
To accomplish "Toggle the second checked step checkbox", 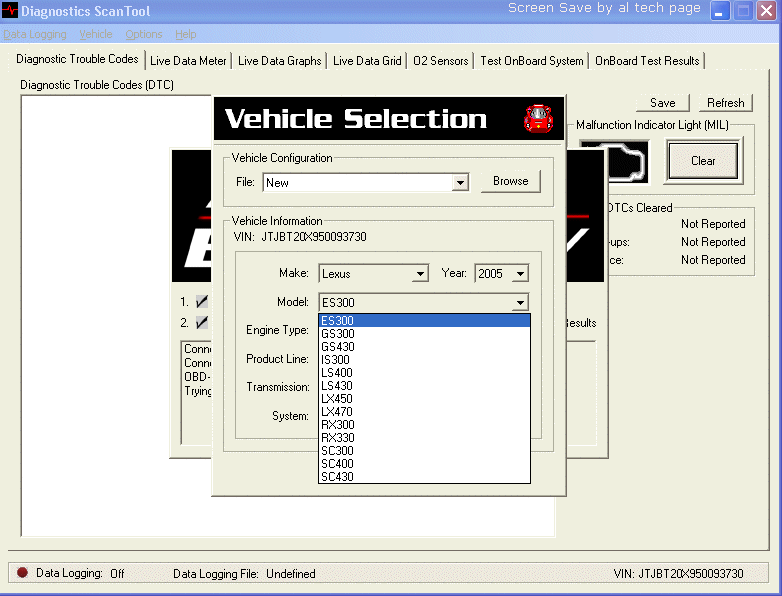I will (202, 322).
